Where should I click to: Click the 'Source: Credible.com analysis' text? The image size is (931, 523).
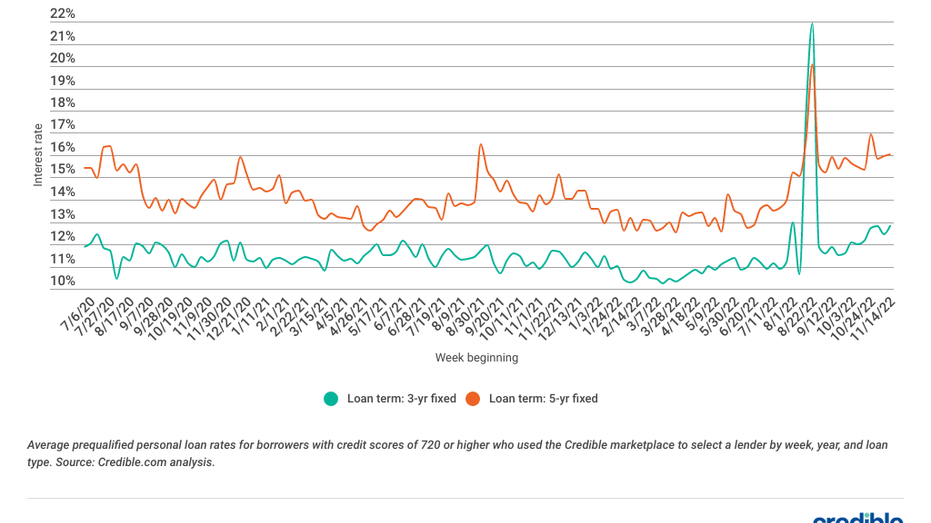135,462
